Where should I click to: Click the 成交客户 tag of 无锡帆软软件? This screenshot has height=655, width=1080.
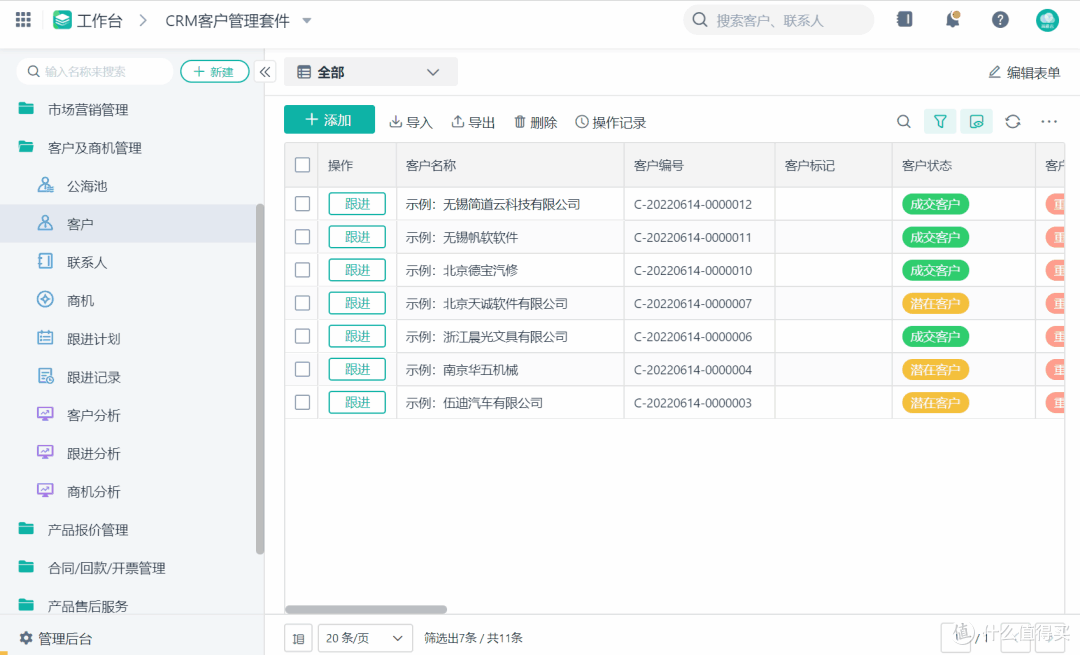tap(935, 237)
